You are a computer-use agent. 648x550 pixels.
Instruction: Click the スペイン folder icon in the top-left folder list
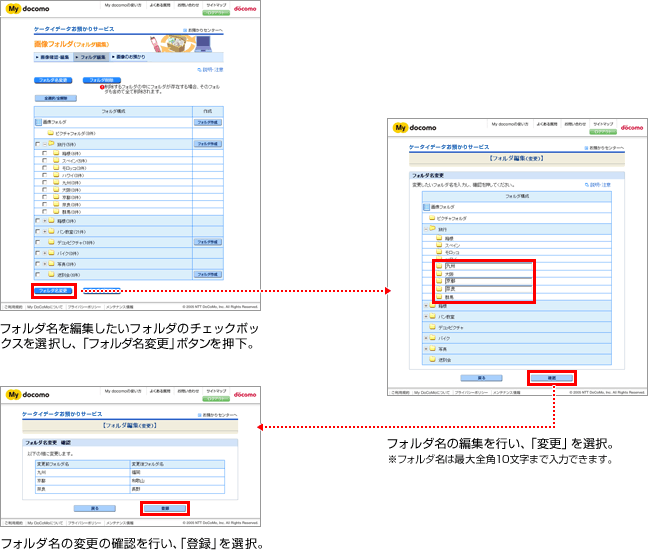click(x=57, y=160)
